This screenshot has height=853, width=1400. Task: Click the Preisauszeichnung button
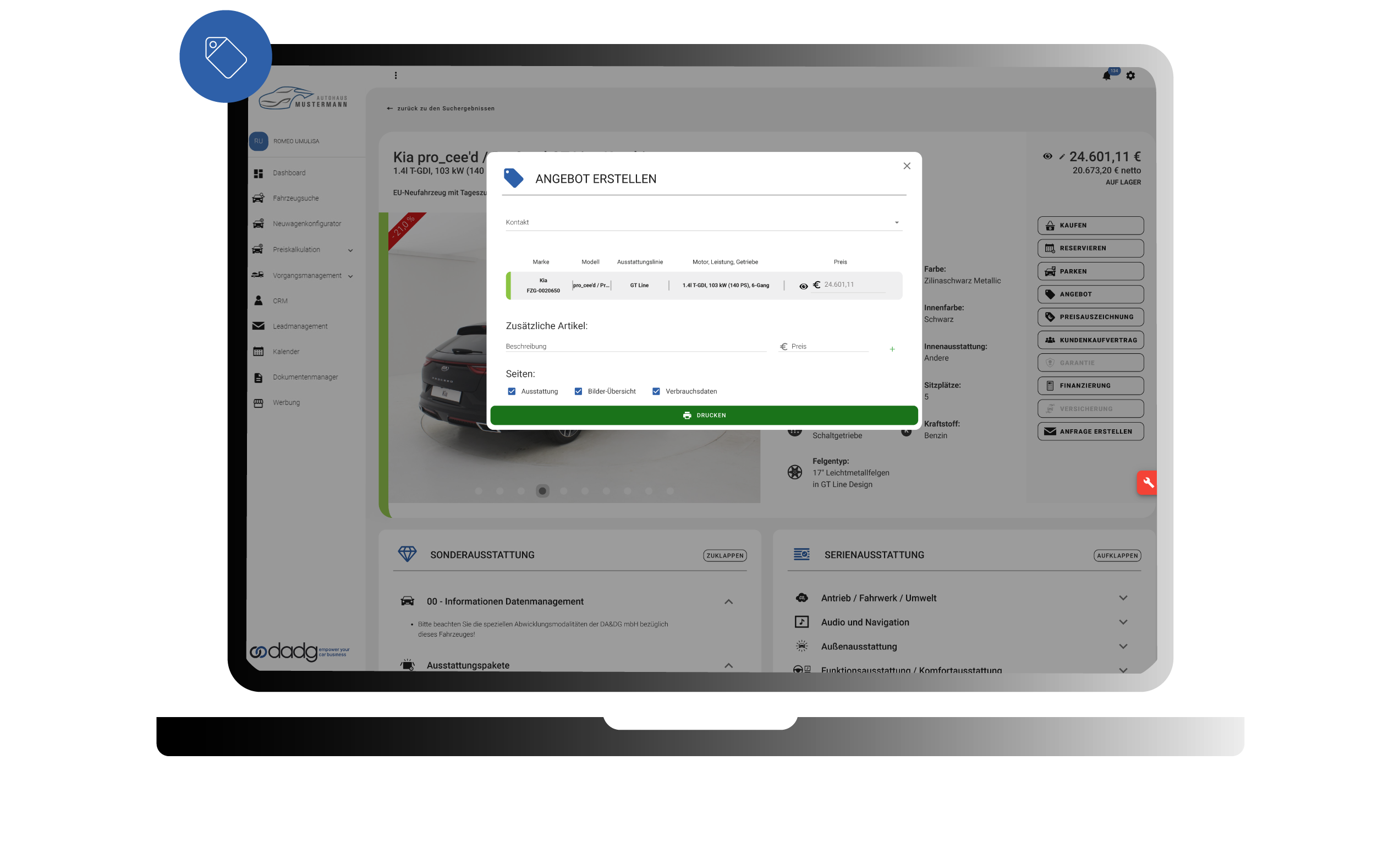pyautogui.click(x=1090, y=317)
